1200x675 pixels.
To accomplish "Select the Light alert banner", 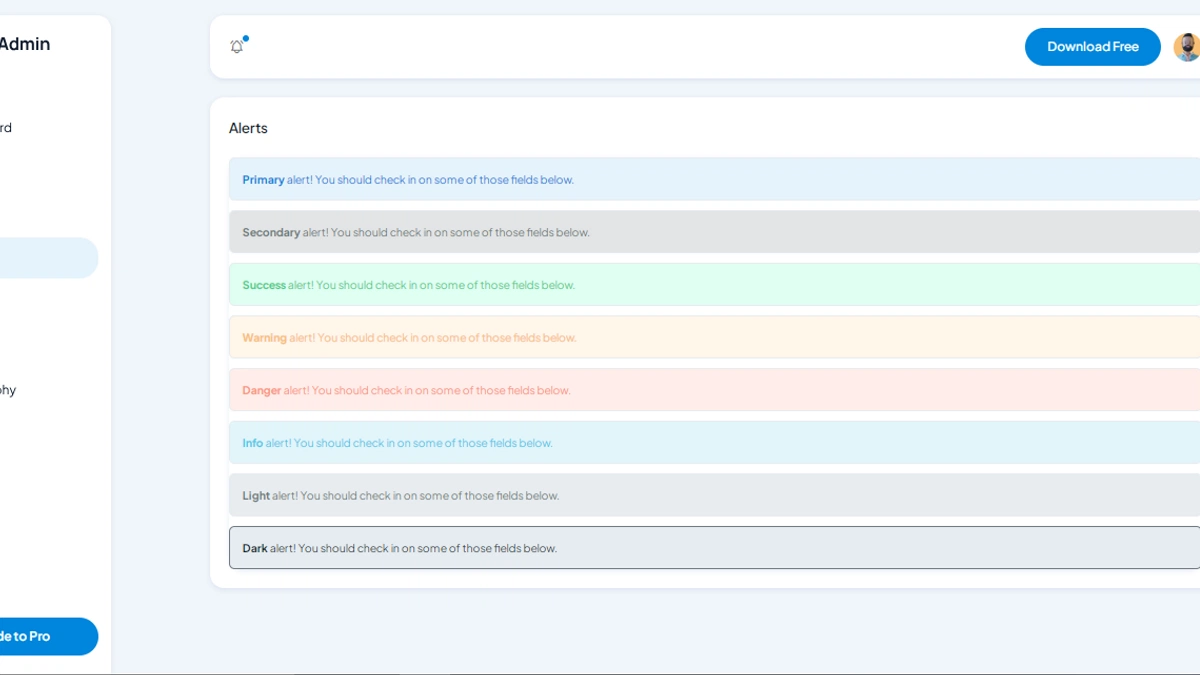I will coord(714,495).
